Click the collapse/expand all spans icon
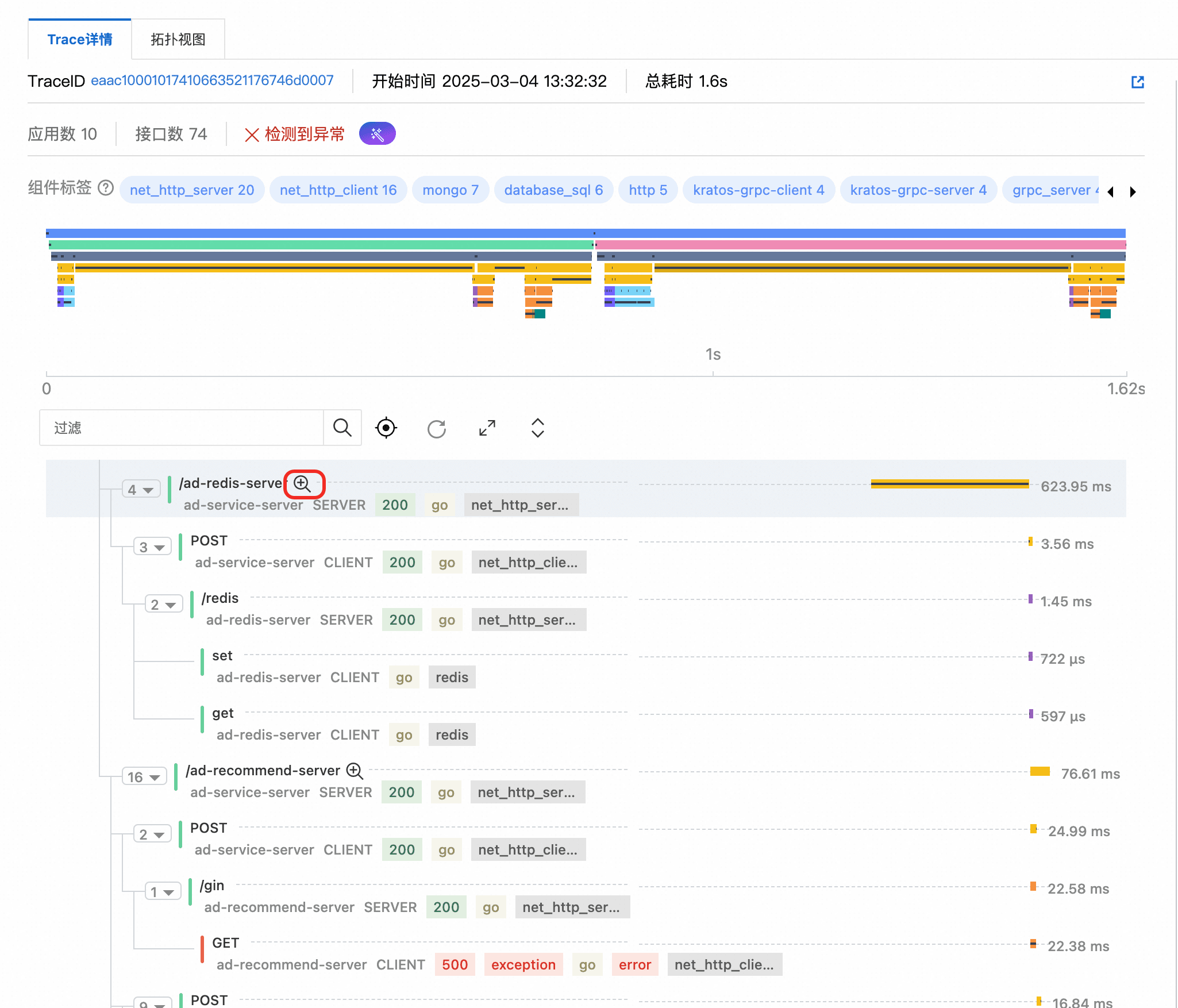 coord(538,428)
